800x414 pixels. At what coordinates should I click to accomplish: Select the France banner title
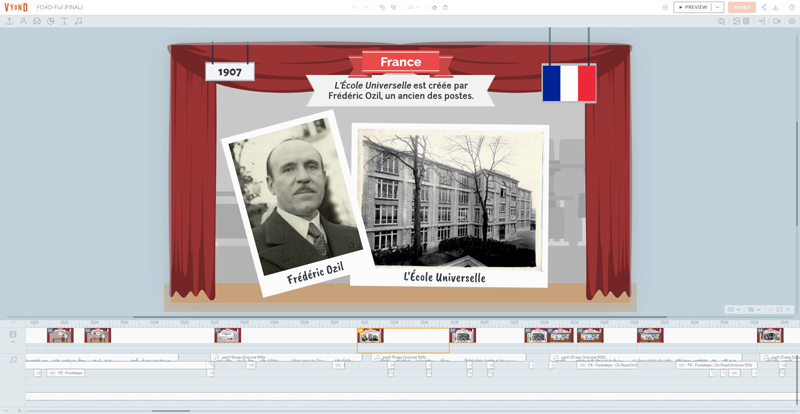point(401,62)
